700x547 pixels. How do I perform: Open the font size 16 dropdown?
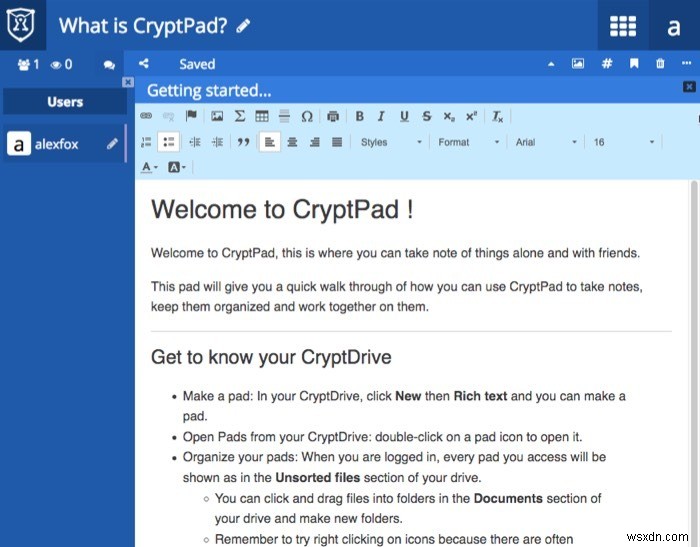pyautogui.click(x=623, y=142)
